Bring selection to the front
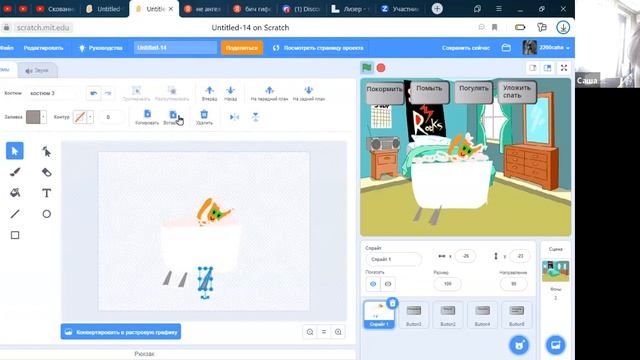 point(269,93)
